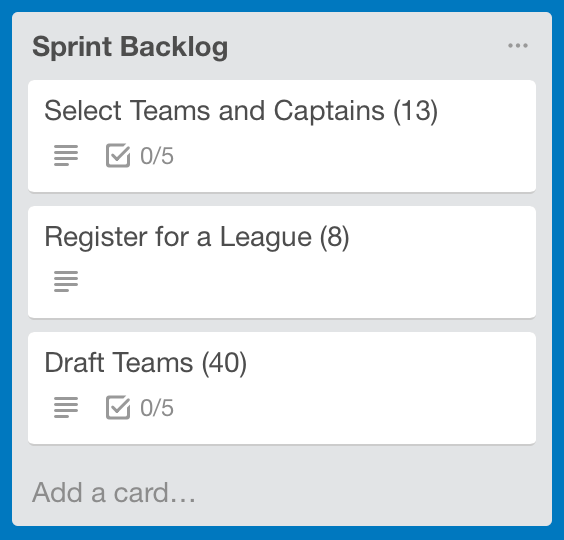Image resolution: width=564 pixels, height=540 pixels.
Task: Click Add a card… link
Action: point(114,493)
